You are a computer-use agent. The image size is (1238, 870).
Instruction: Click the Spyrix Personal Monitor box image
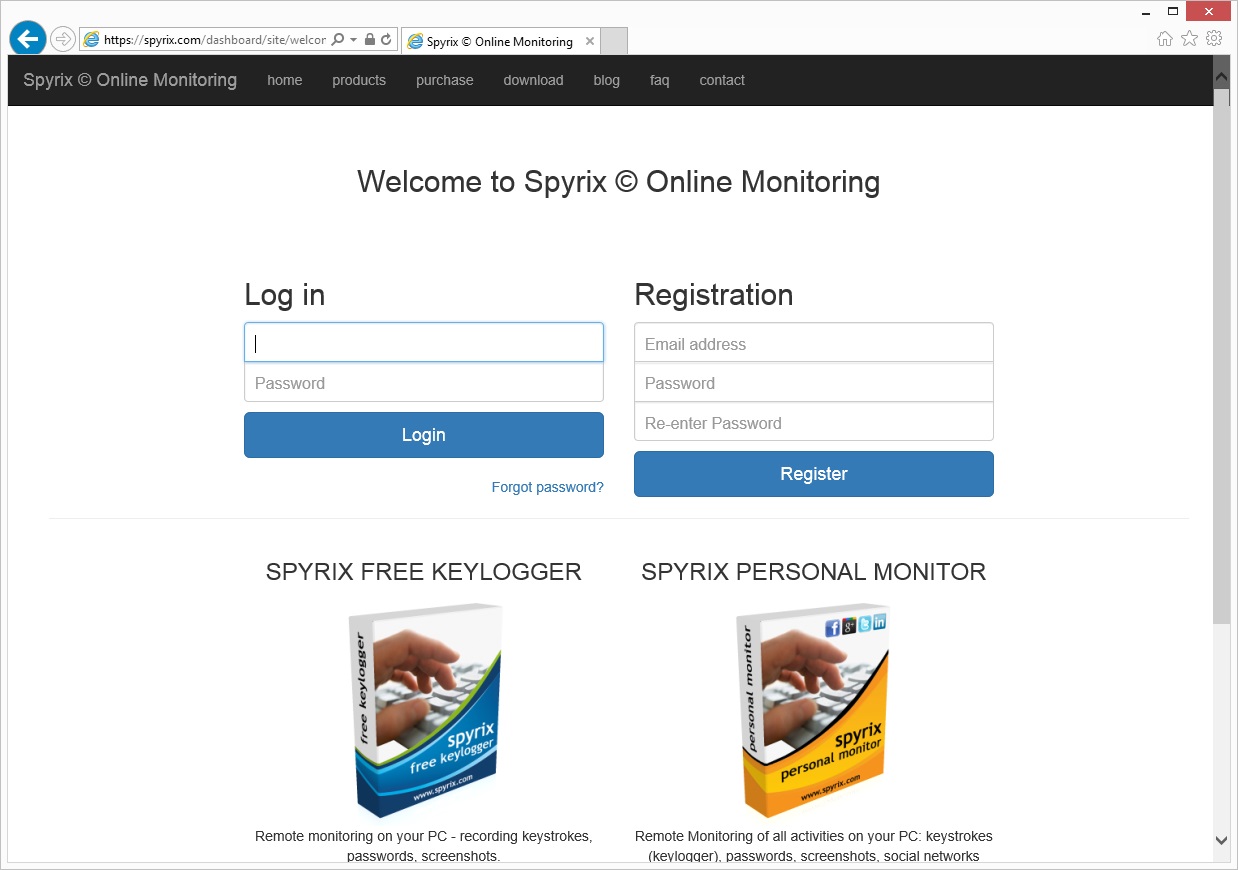point(813,710)
